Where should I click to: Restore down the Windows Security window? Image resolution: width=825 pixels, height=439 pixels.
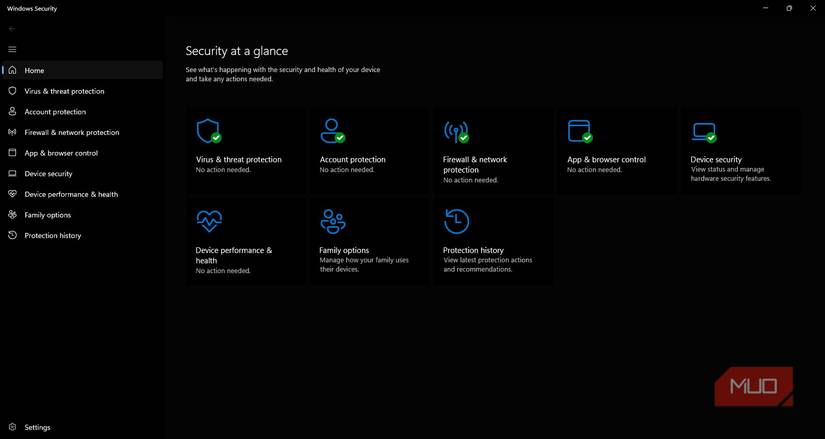[789, 8]
